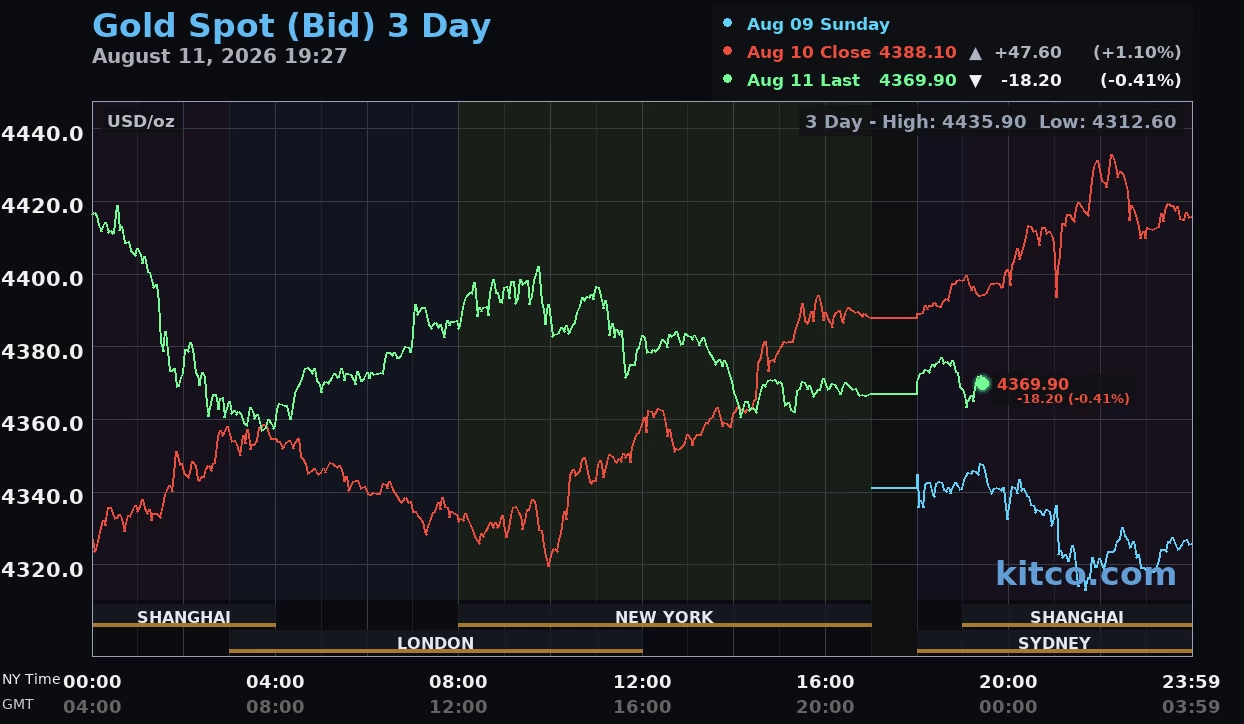Click the green Aug 11 Last legend dot
This screenshot has height=724, width=1244.
click(x=727, y=80)
